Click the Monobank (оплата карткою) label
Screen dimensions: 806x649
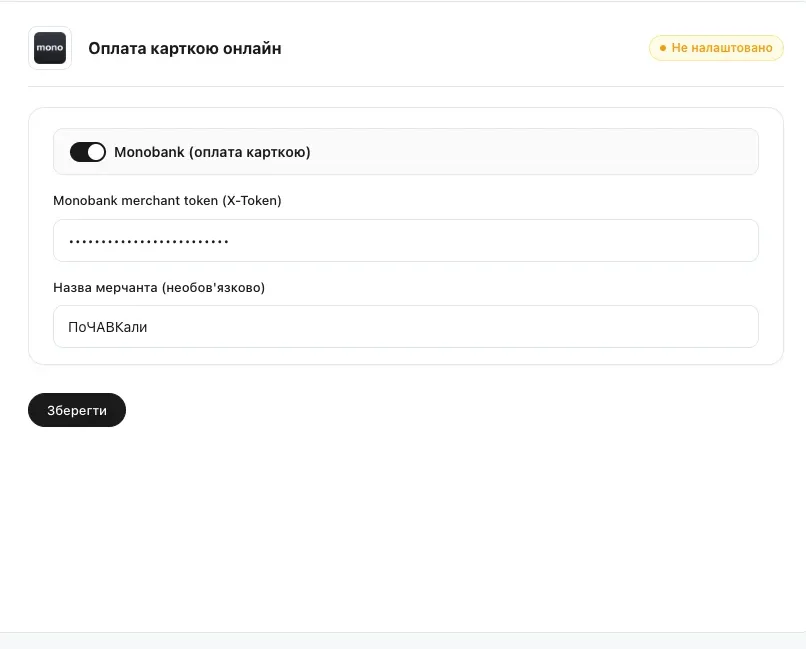click(x=212, y=152)
